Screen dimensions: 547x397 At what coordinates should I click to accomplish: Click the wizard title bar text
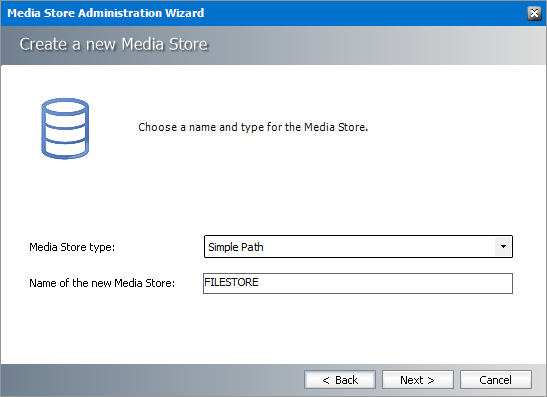[x=106, y=13]
